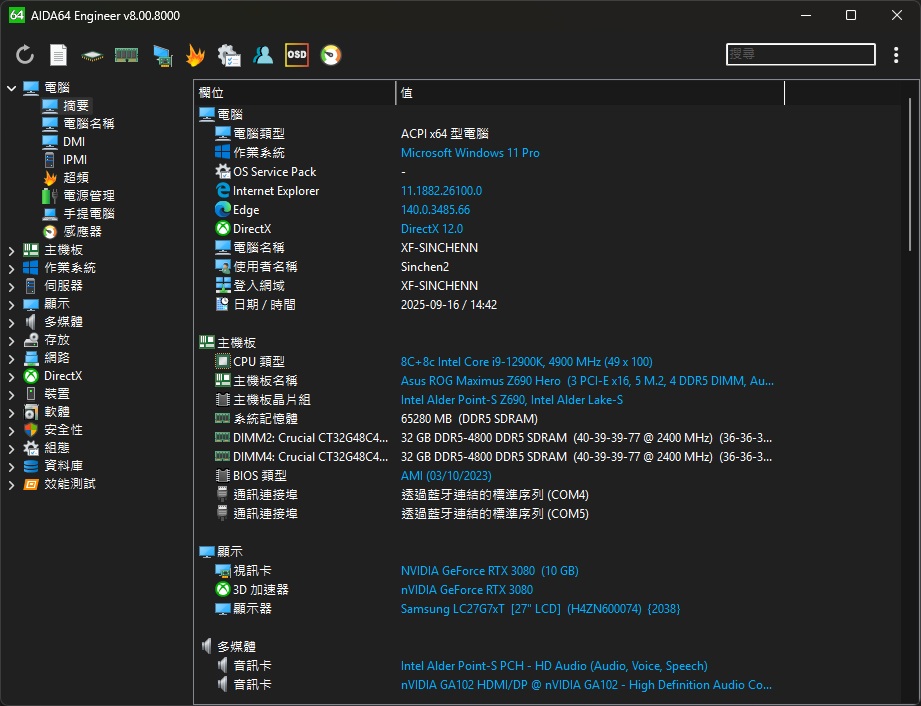921x706 pixels.
Task: Open the Intel Alder Point-S Z690 chipset link
Action: pos(512,400)
